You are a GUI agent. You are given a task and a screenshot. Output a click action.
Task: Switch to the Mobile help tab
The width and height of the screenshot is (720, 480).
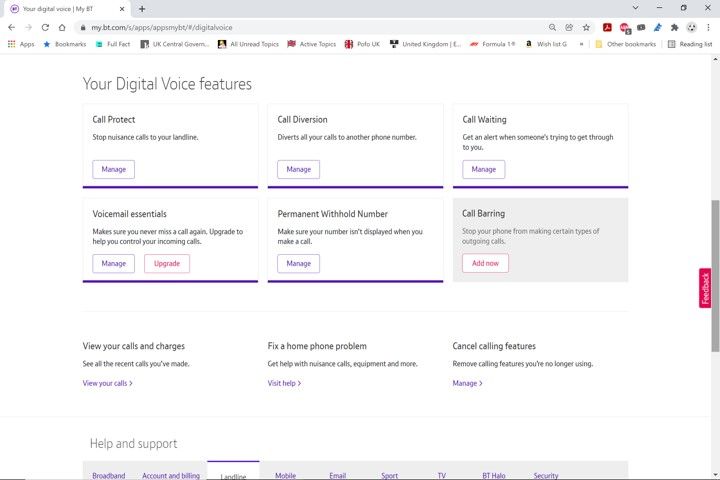tap(285, 476)
